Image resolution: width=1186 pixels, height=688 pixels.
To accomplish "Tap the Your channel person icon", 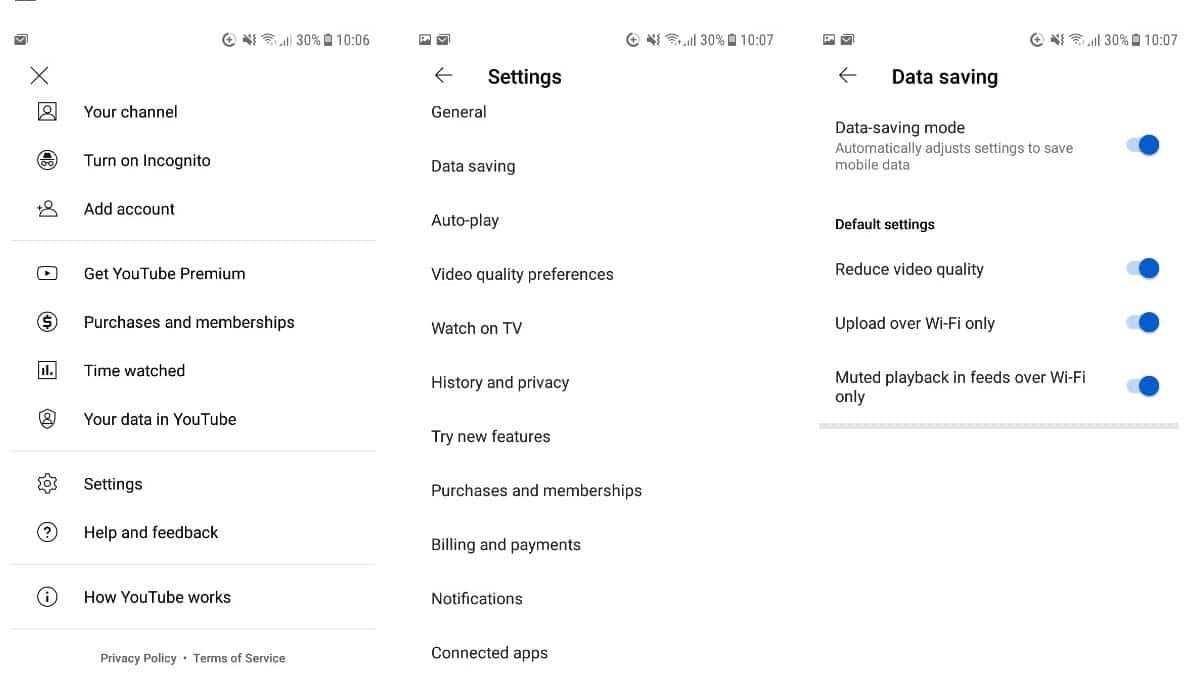I will pyautogui.click(x=47, y=112).
